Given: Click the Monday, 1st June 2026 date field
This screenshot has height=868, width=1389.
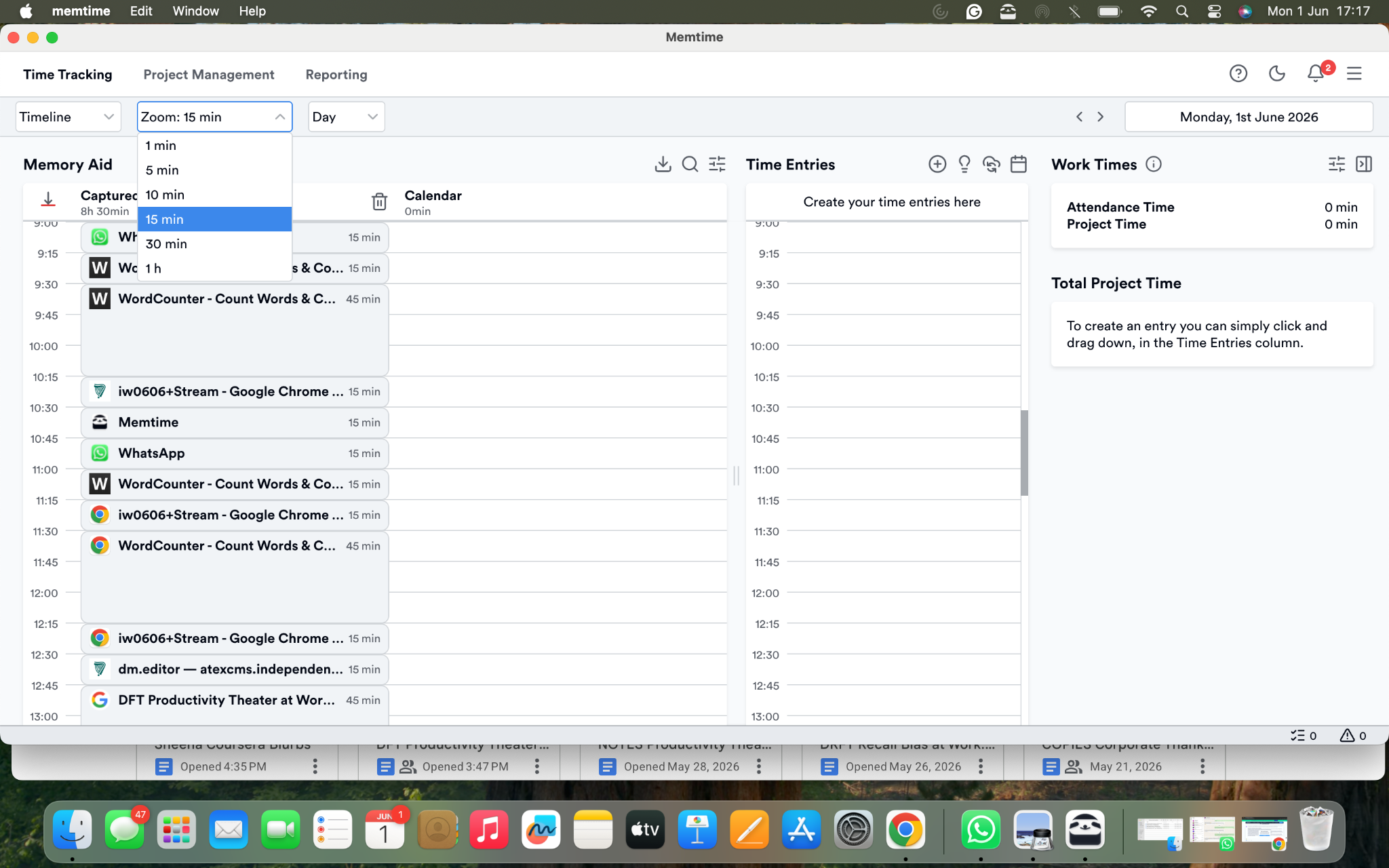Looking at the screenshot, I should 1249,117.
